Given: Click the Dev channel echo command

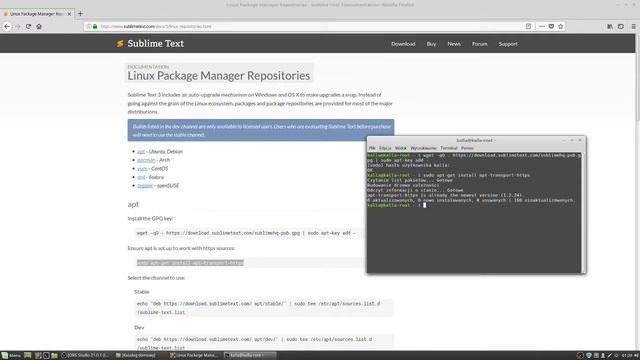Looking at the screenshot, I should (254, 343).
